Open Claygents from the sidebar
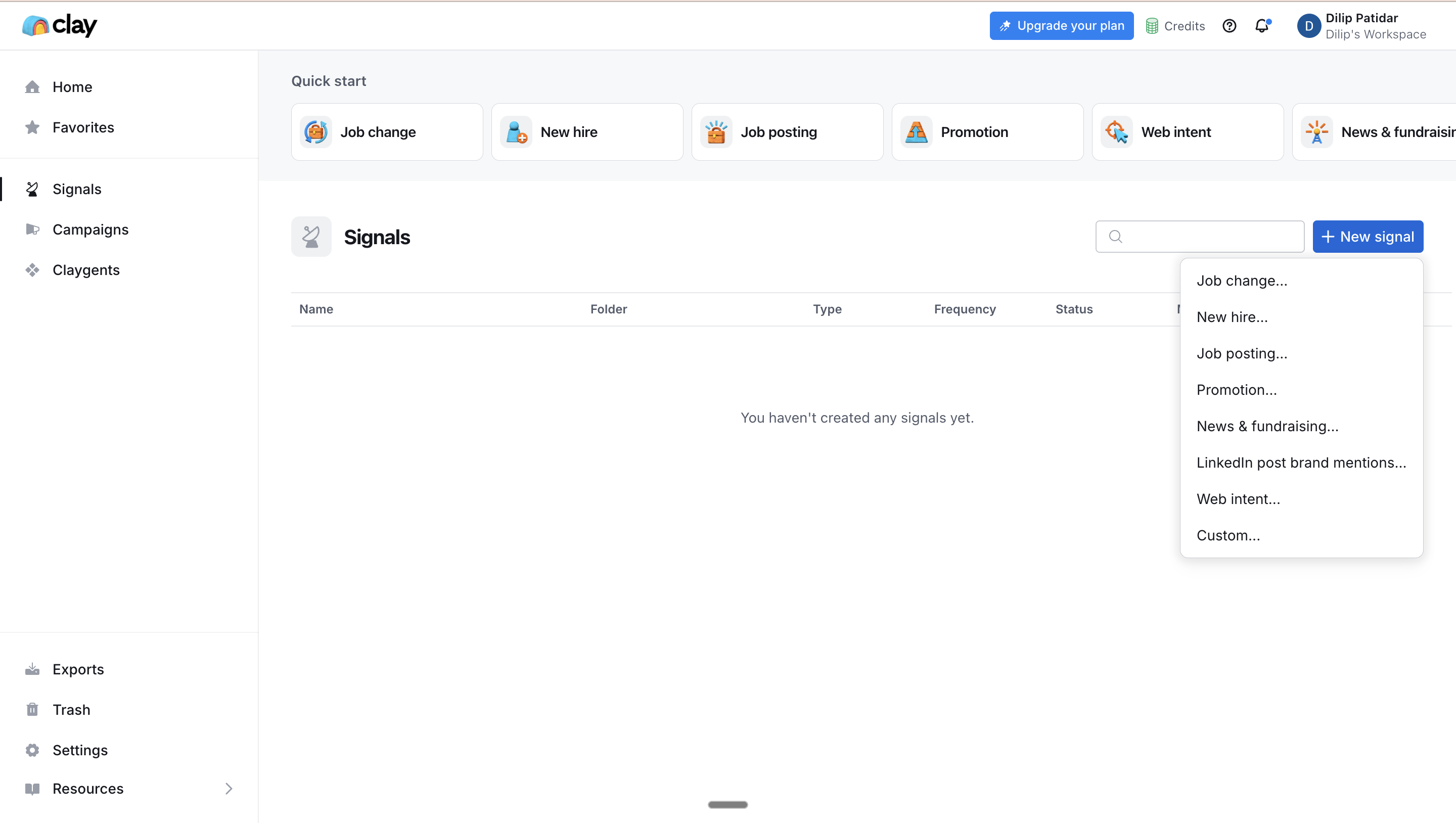Image resolution: width=1456 pixels, height=823 pixels. tap(86, 270)
